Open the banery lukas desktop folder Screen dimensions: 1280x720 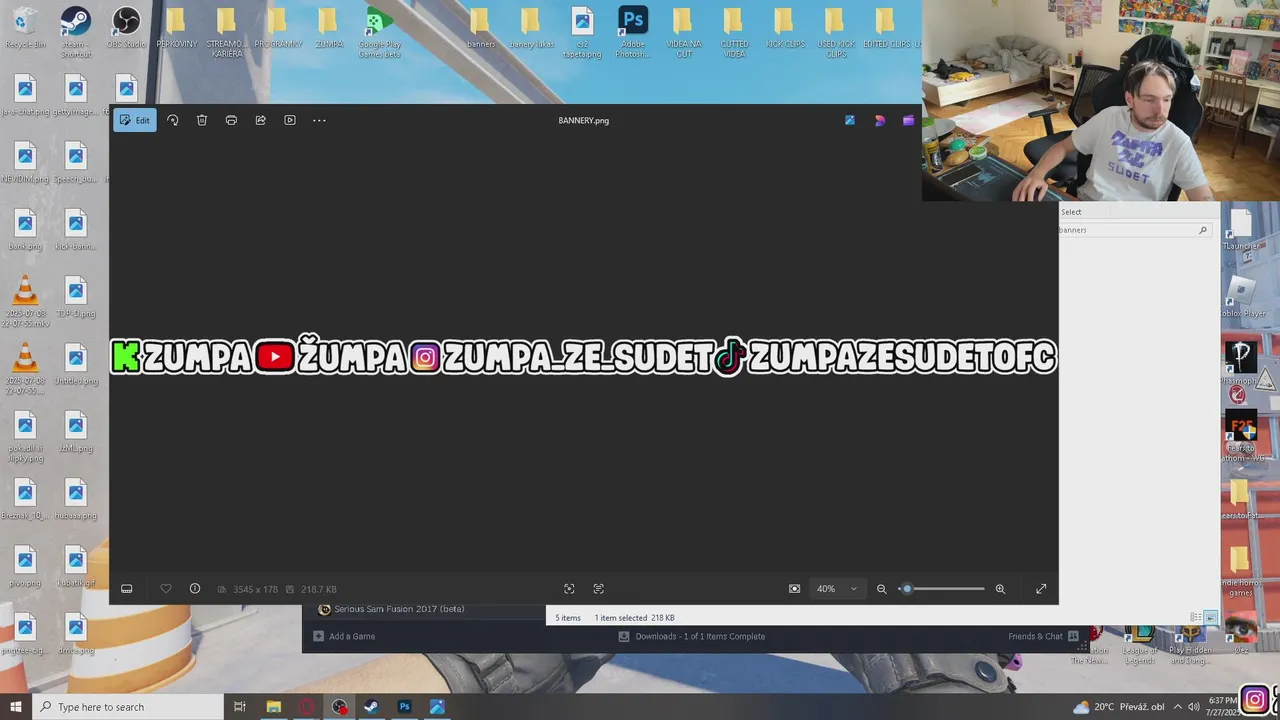tap(531, 28)
